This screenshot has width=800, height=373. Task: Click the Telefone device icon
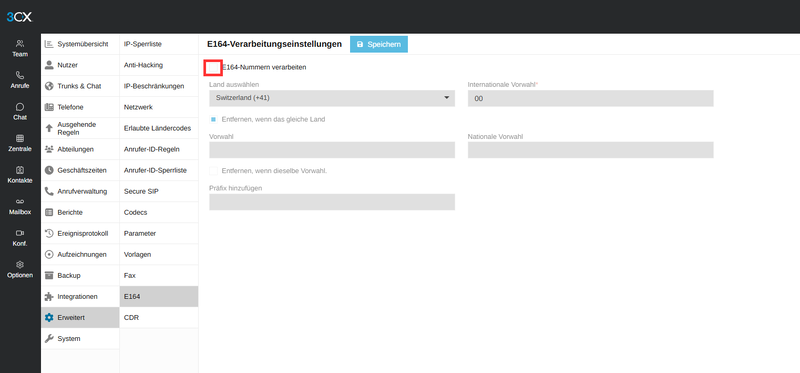point(49,107)
